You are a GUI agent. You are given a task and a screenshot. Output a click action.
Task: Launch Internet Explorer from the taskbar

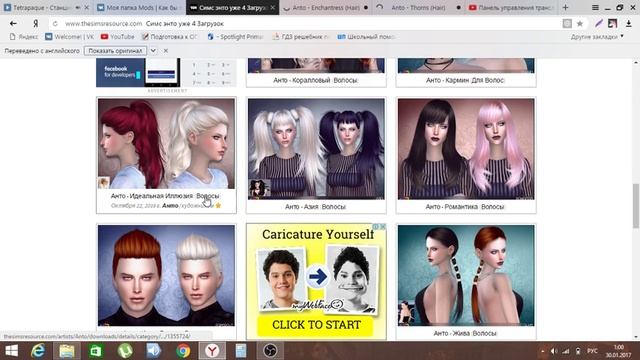point(38,351)
